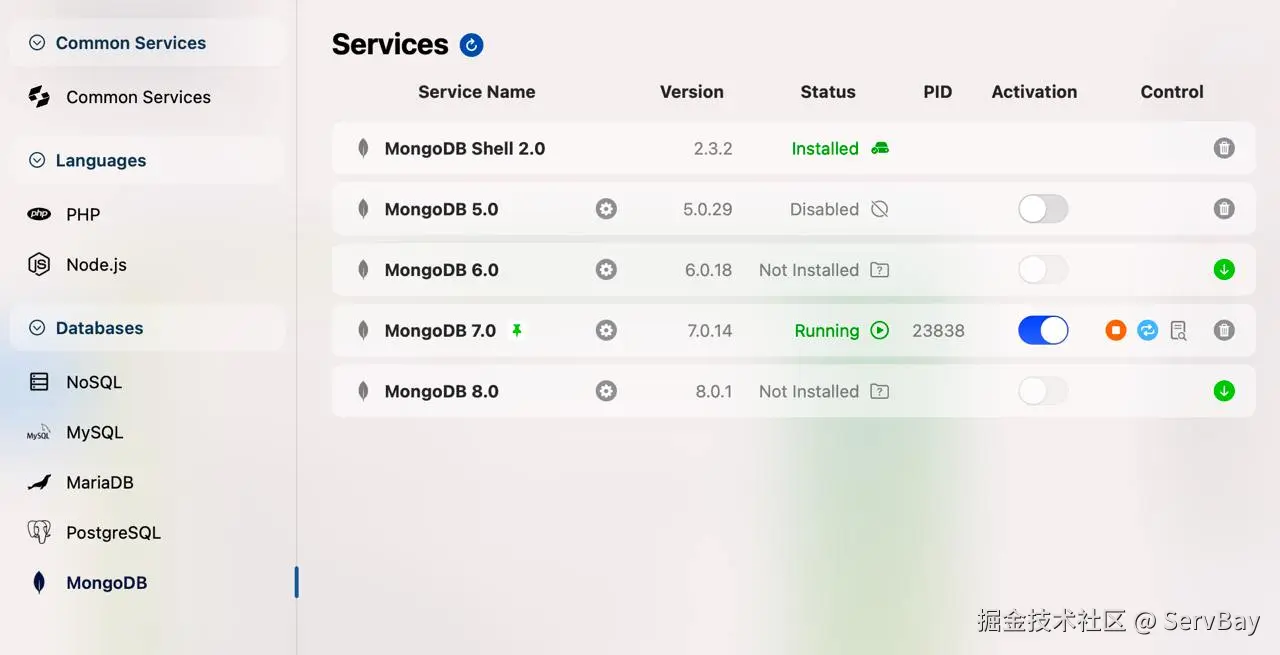This screenshot has width=1280, height=655.
Task: Click version number 6.0.18
Action: 709,270
